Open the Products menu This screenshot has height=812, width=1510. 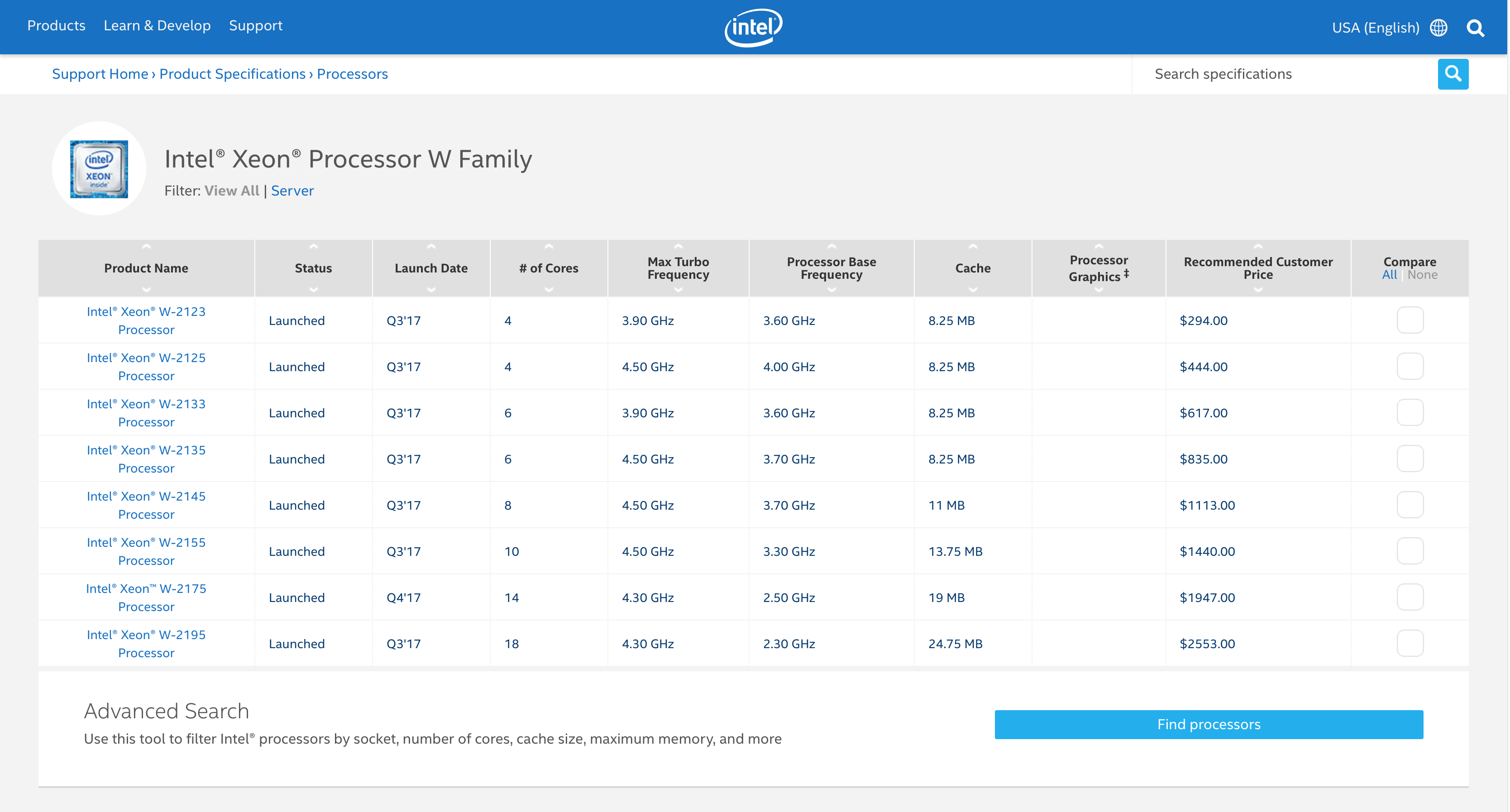pyautogui.click(x=56, y=26)
